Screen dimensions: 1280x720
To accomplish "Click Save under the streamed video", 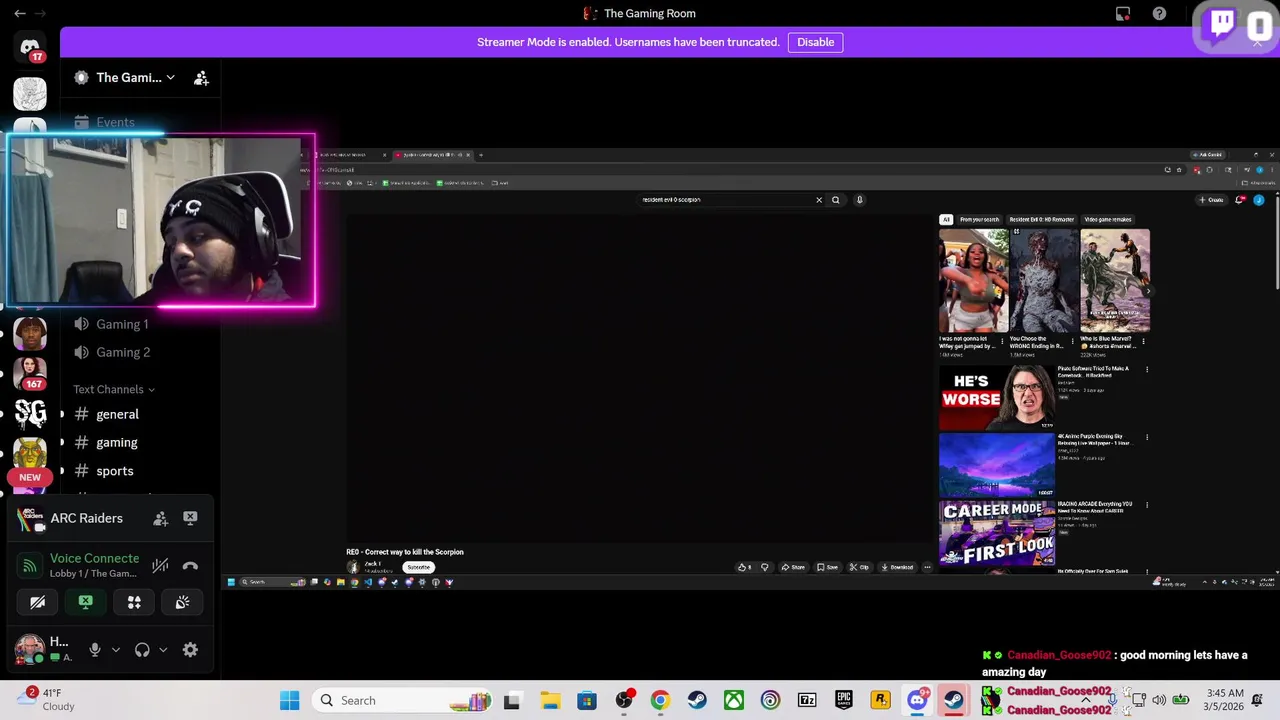I will pos(827,567).
